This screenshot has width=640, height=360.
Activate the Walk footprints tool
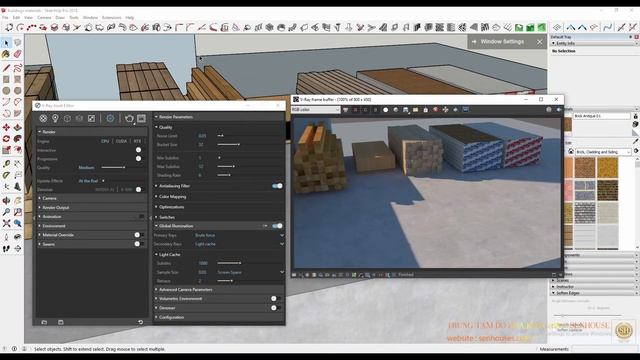pyautogui.click(x=6, y=248)
